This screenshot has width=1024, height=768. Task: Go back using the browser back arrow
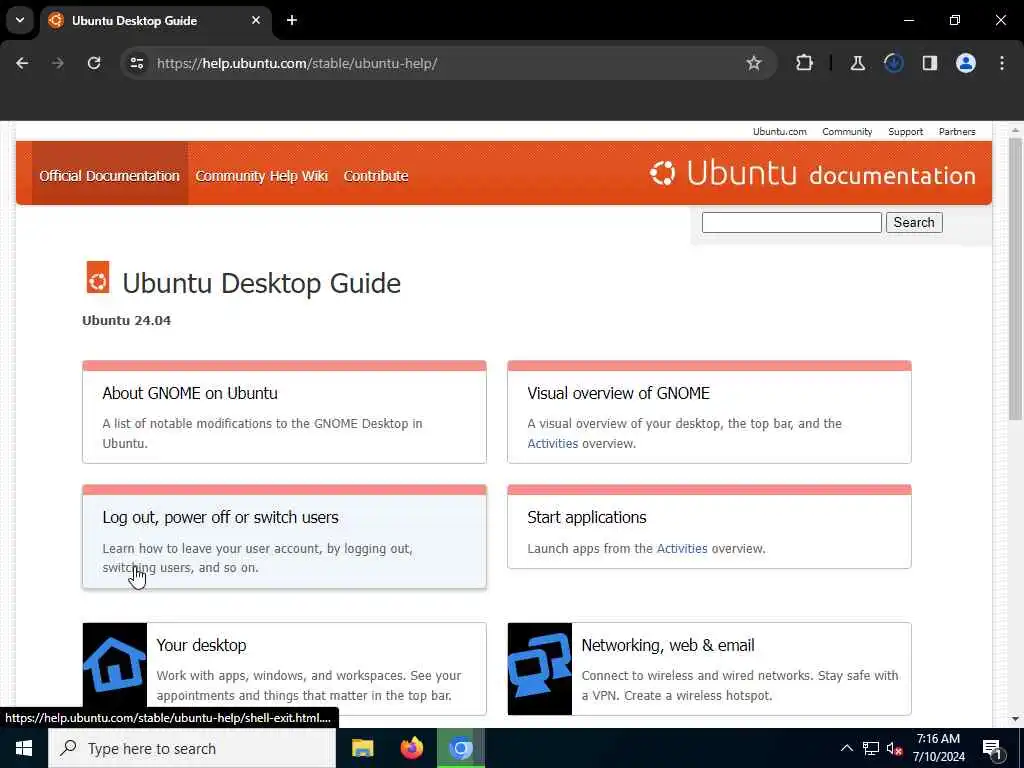pos(22,63)
